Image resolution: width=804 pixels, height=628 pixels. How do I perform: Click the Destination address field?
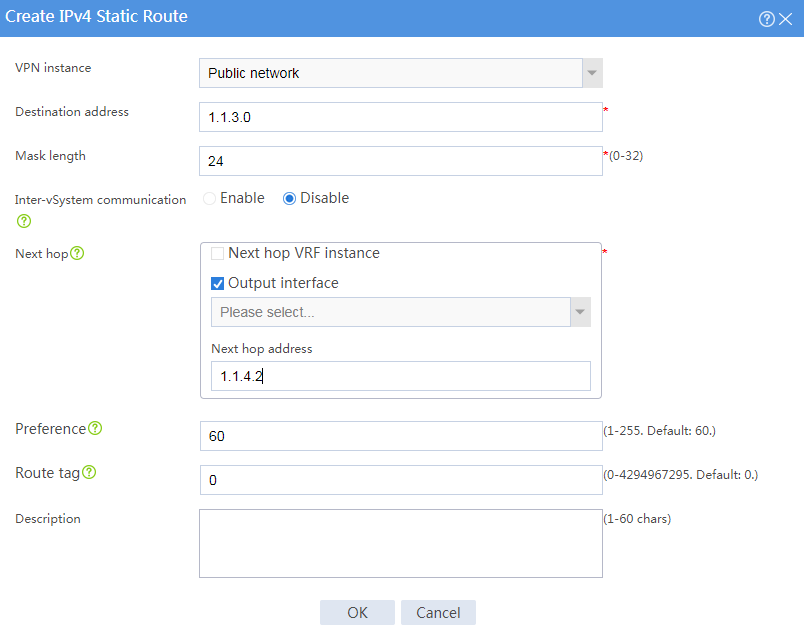[400, 117]
